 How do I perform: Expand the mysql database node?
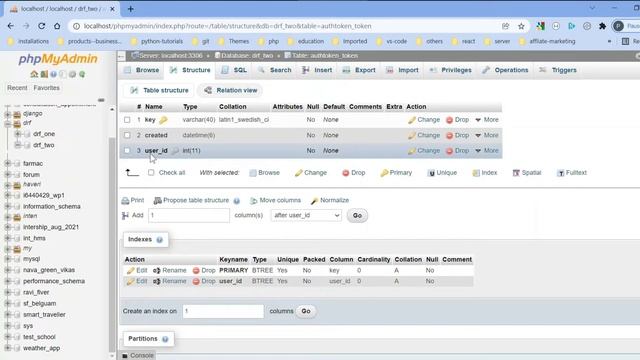8,259
